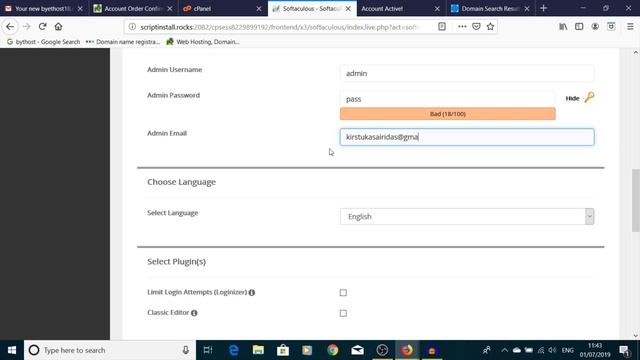Click the ENG language indicator in tray
The height and width of the screenshot is (360, 640).
click(x=567, y=350)
